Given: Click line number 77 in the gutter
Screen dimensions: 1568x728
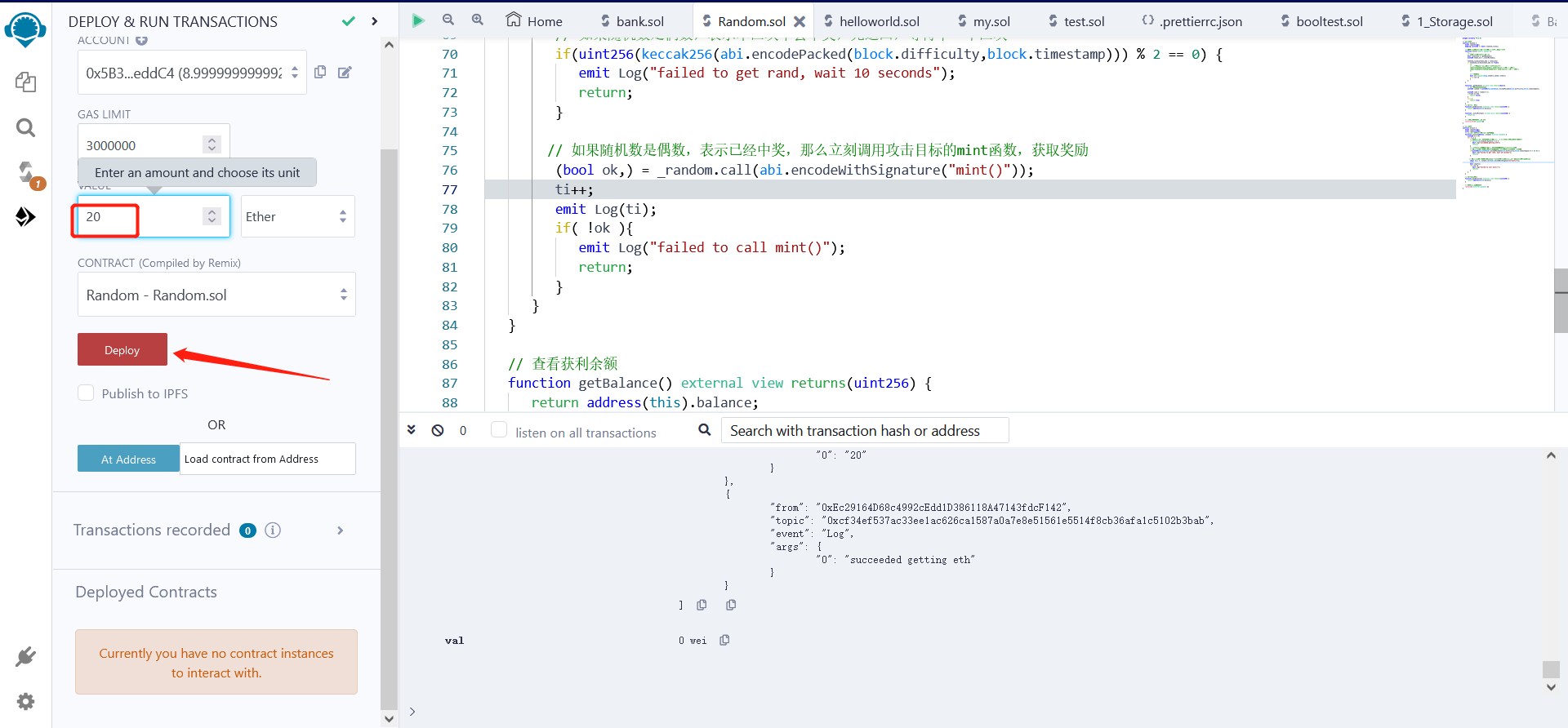Looking at the screenshot, I should pos(449,189).
